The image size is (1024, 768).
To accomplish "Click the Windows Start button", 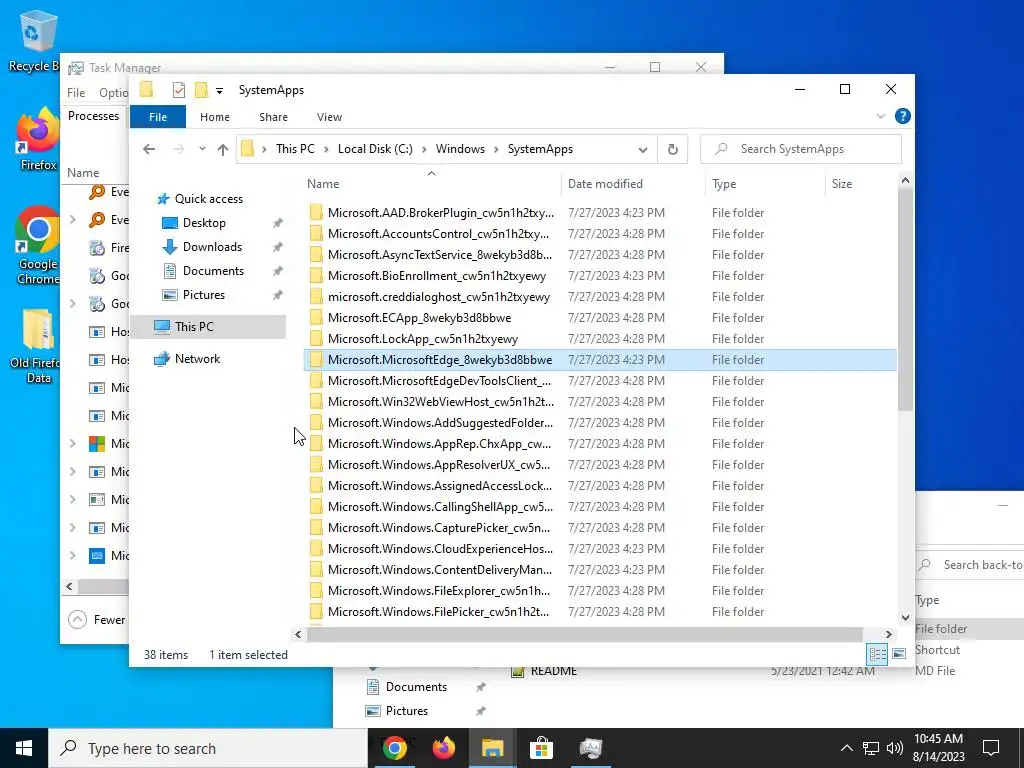I will (x=24, y=748).
